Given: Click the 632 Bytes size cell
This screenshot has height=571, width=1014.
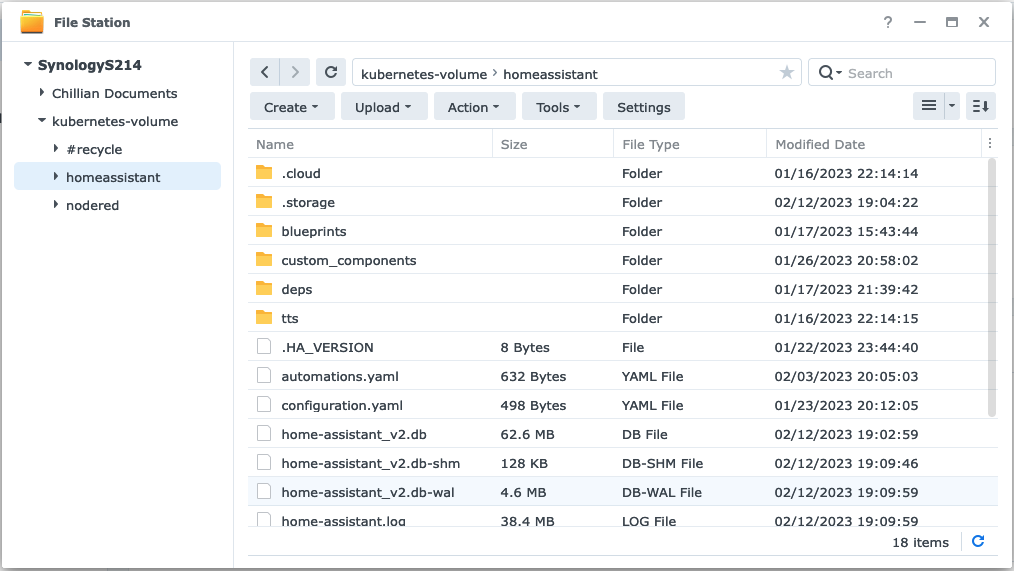Looking at the screenshot, I should (x=533, y=376).
